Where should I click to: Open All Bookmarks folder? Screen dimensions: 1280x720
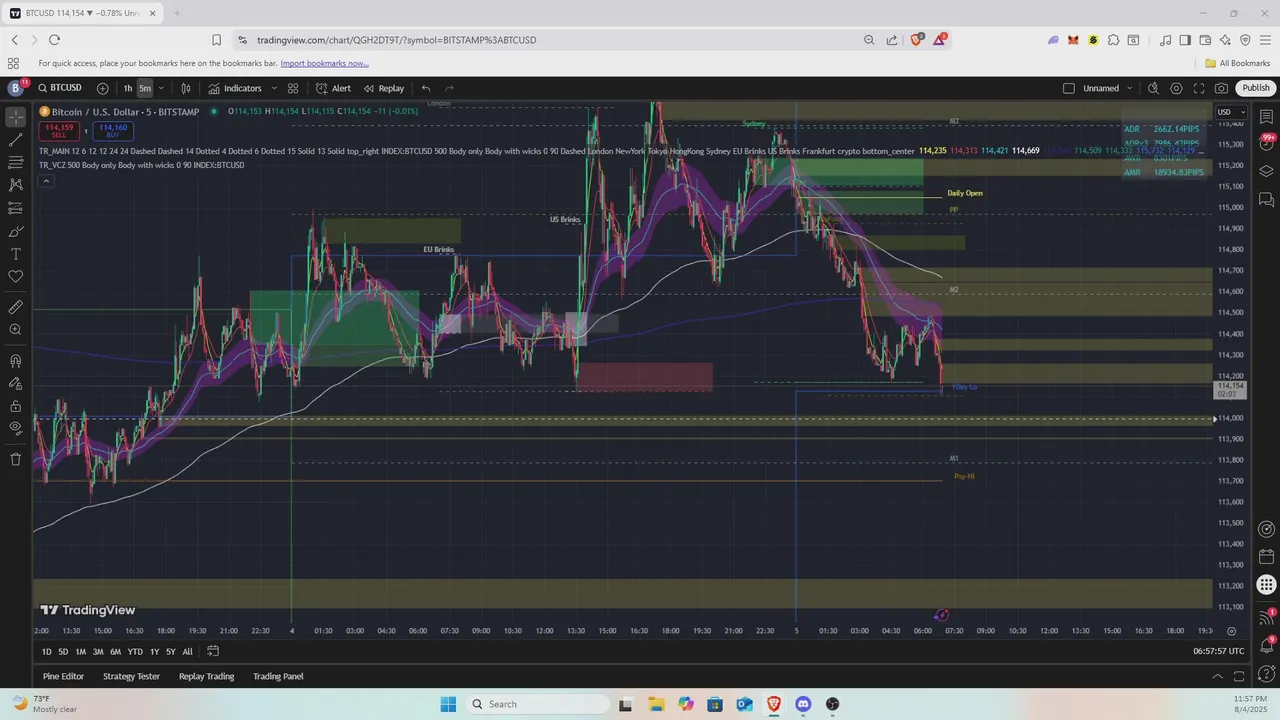pos(1238,63)
